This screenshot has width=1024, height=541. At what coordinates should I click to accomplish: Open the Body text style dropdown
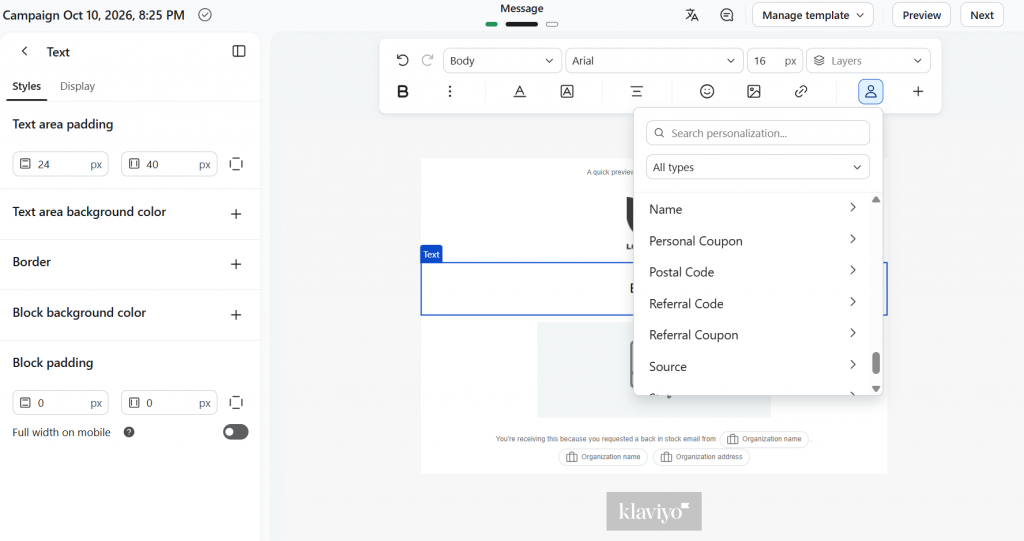pos(502,61)
